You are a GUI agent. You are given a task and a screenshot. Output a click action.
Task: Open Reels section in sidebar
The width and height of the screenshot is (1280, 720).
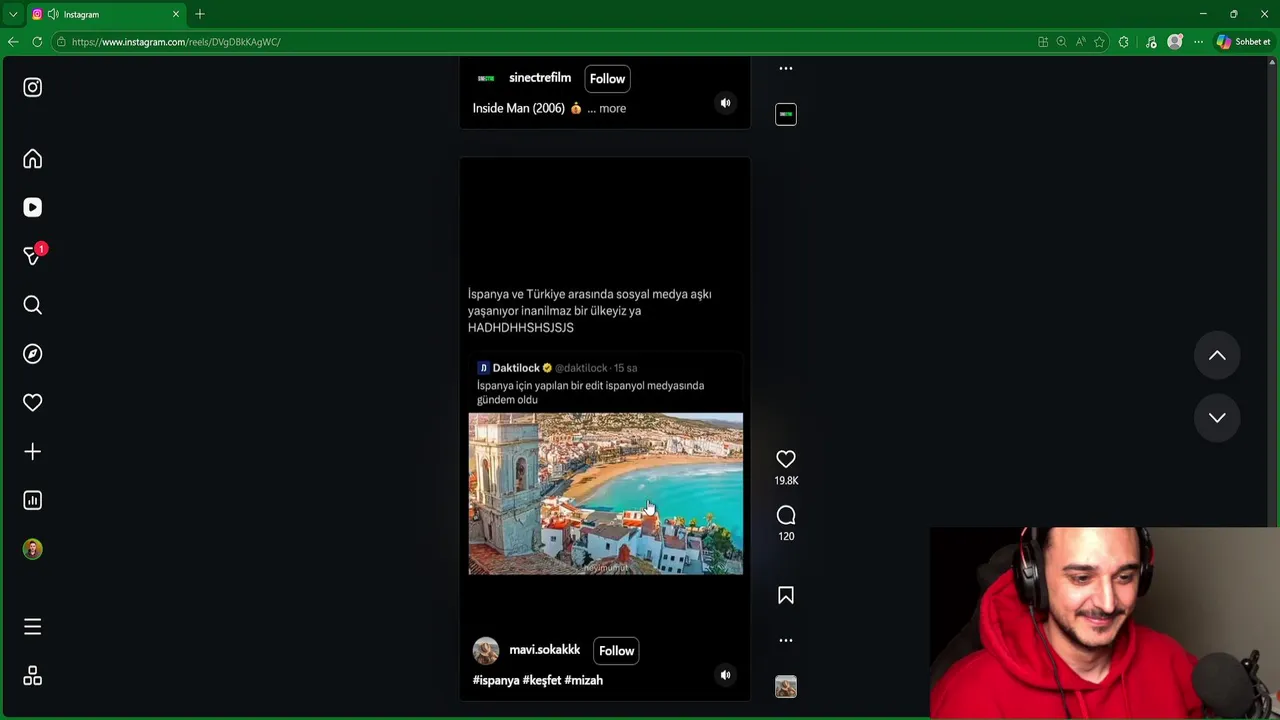pos(32,207)
